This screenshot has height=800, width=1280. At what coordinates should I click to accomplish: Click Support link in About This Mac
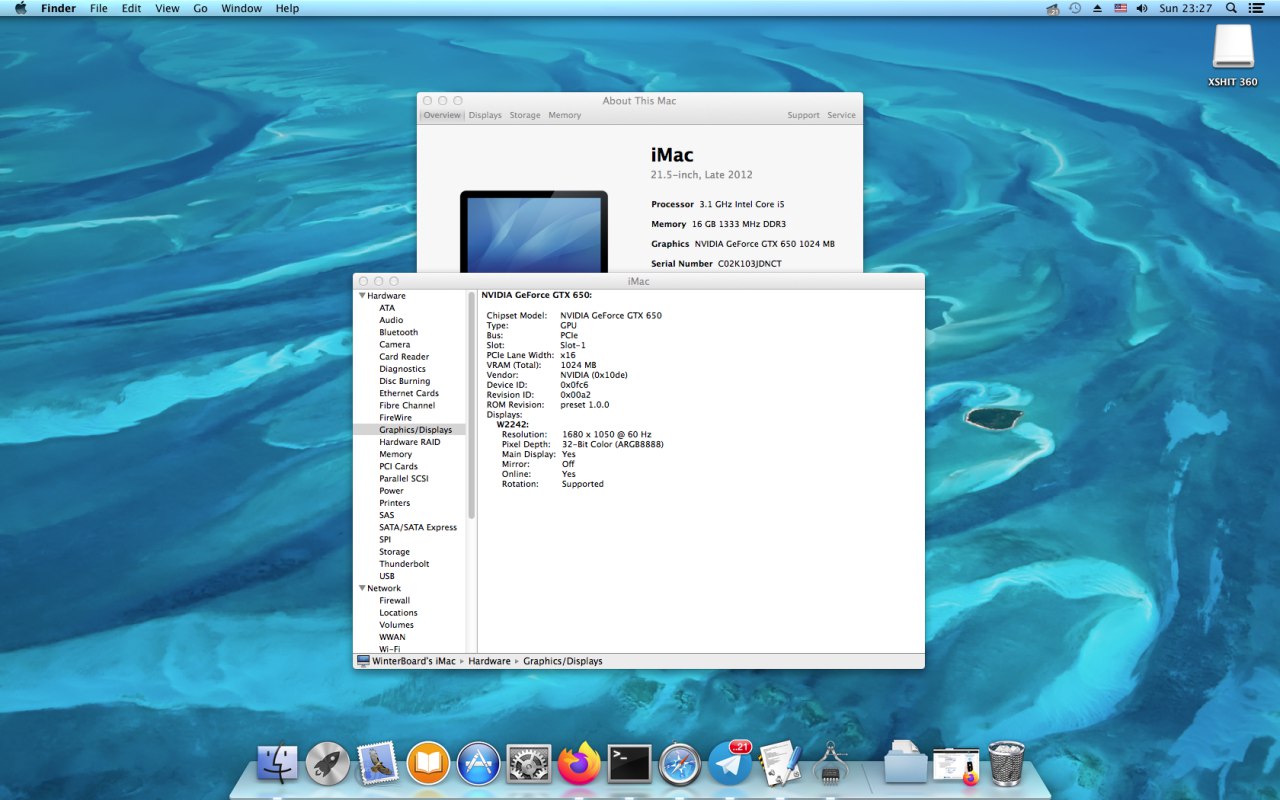click(803, 115)
